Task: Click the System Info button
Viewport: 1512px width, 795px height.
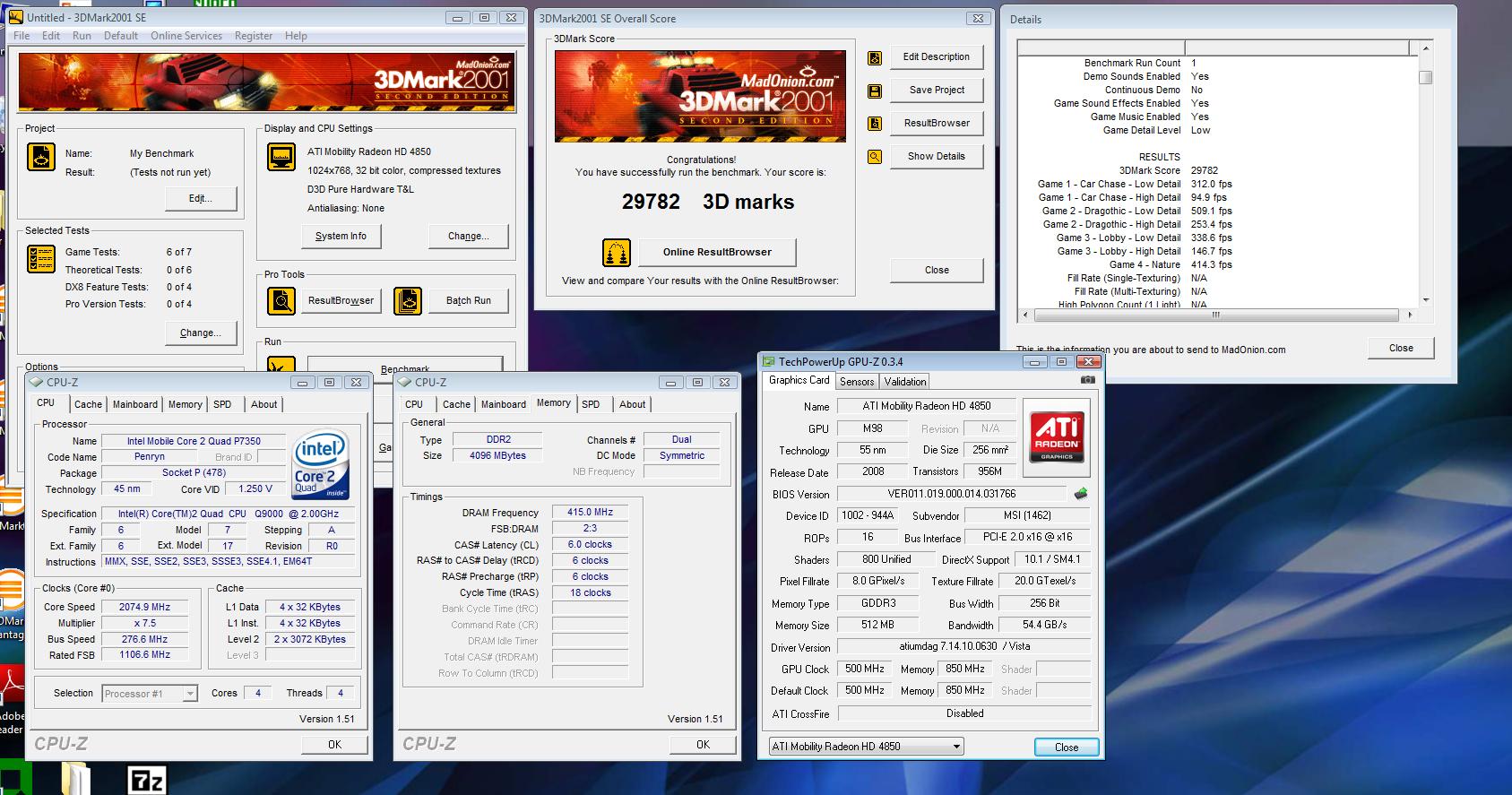Action: 341,237
